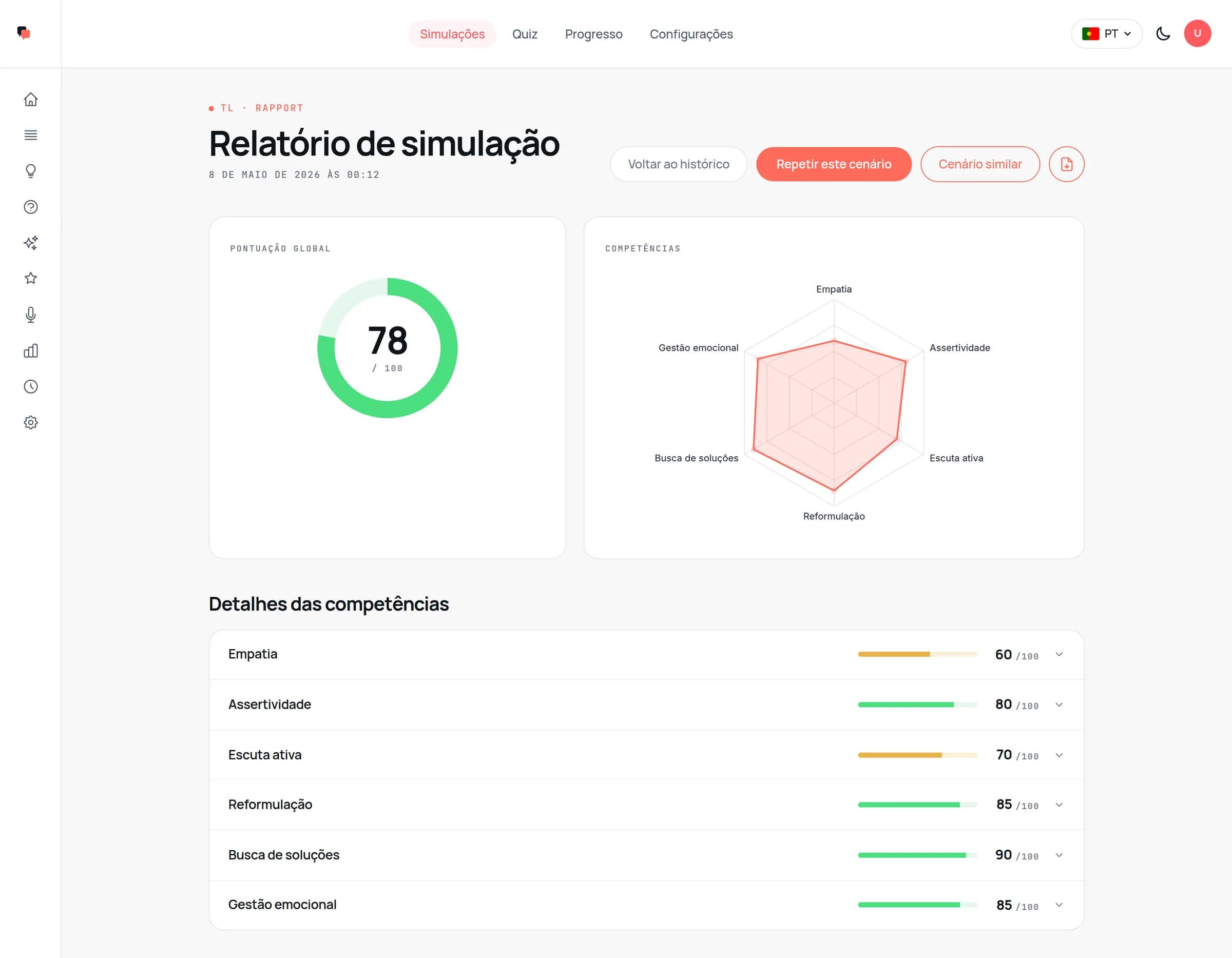Screen dimensions: 1232x958
Task: Click the Busca de soluções progress bar
Action: 917,855
